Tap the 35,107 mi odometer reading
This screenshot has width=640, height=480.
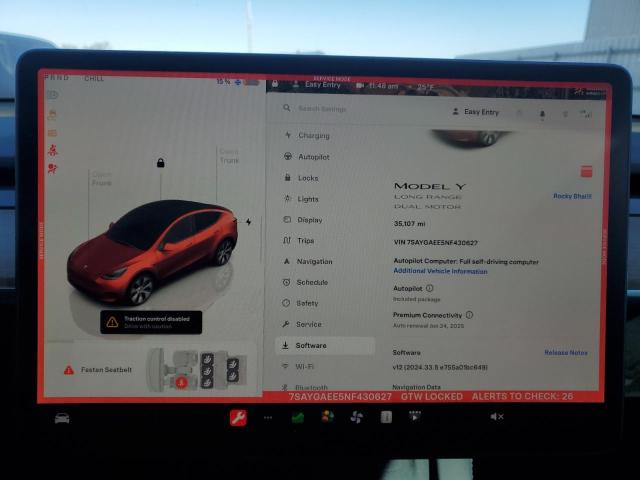[x=409, y=224]
